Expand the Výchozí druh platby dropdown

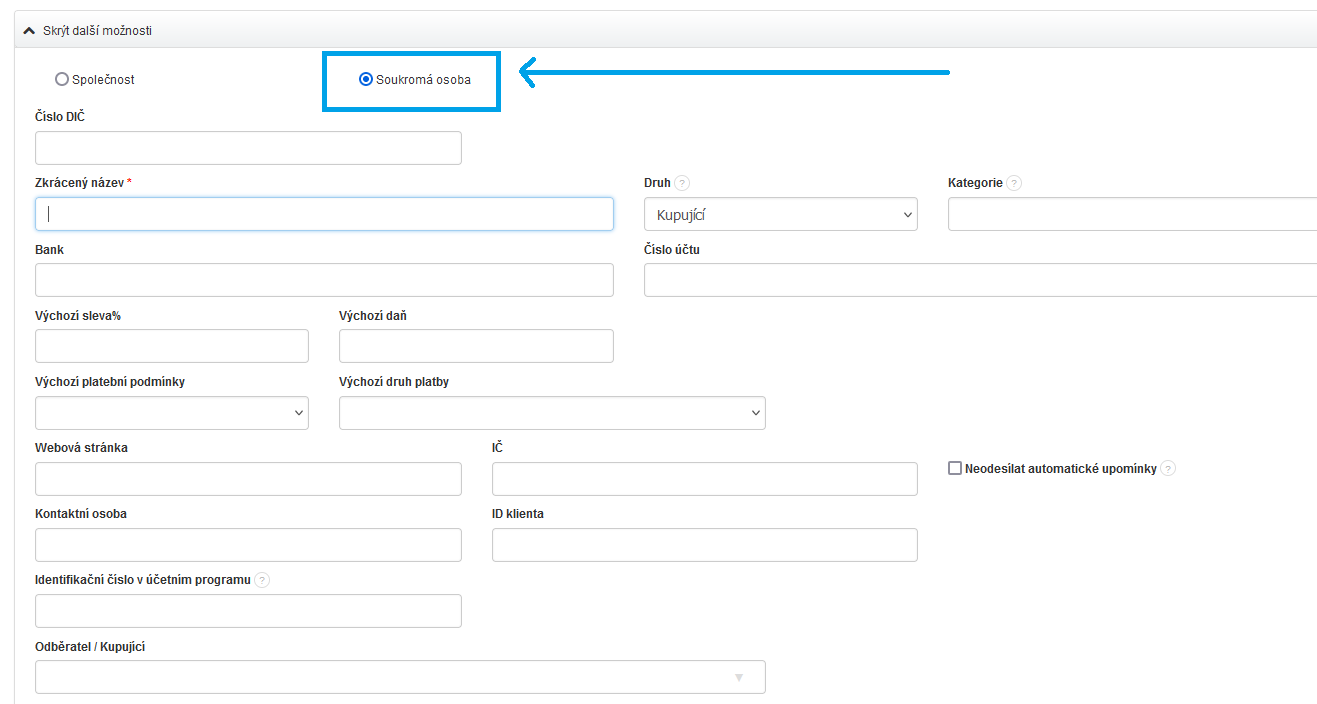pos(552,413)
